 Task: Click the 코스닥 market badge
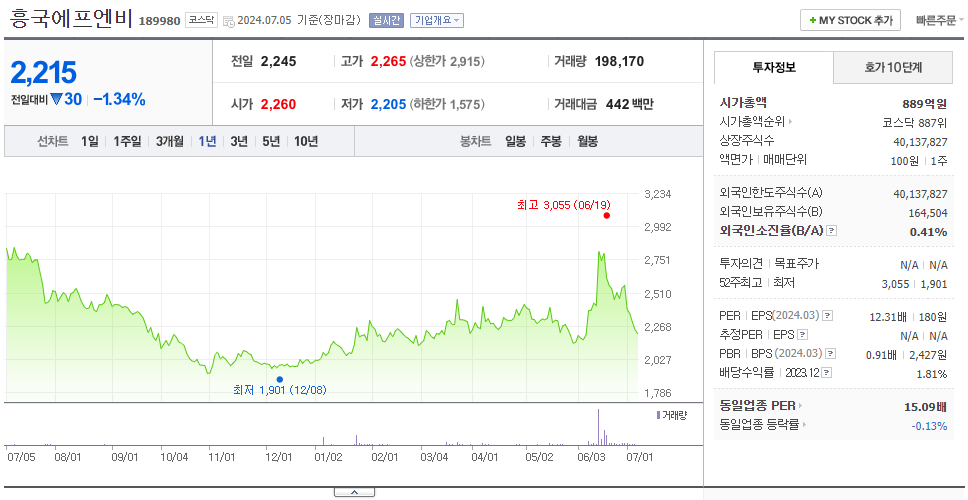(x=201, y=20)
